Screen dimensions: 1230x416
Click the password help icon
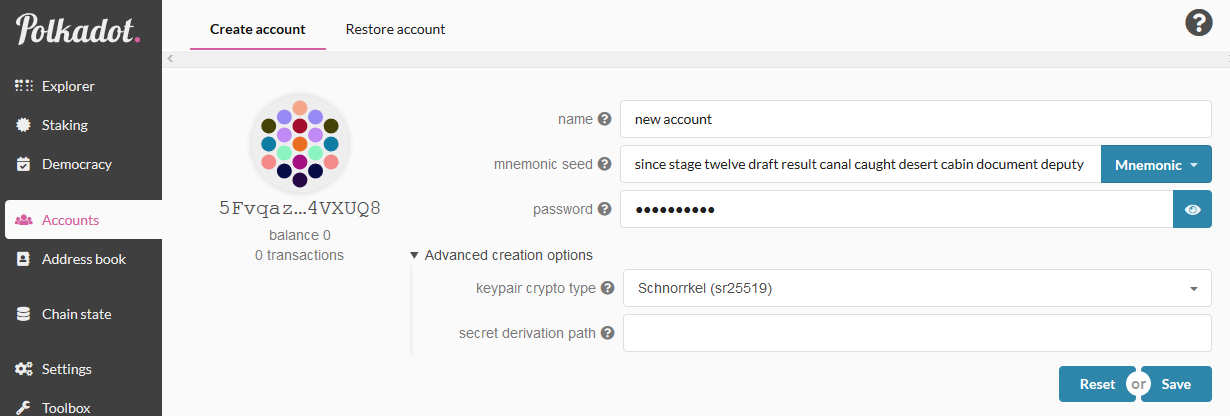(x=604, y=209)
